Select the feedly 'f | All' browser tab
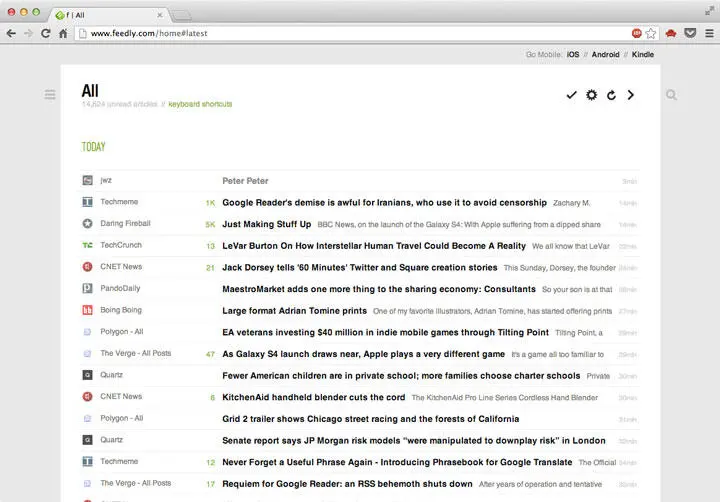The height and width of the screenshot is (502, 720). coord(108,15)
